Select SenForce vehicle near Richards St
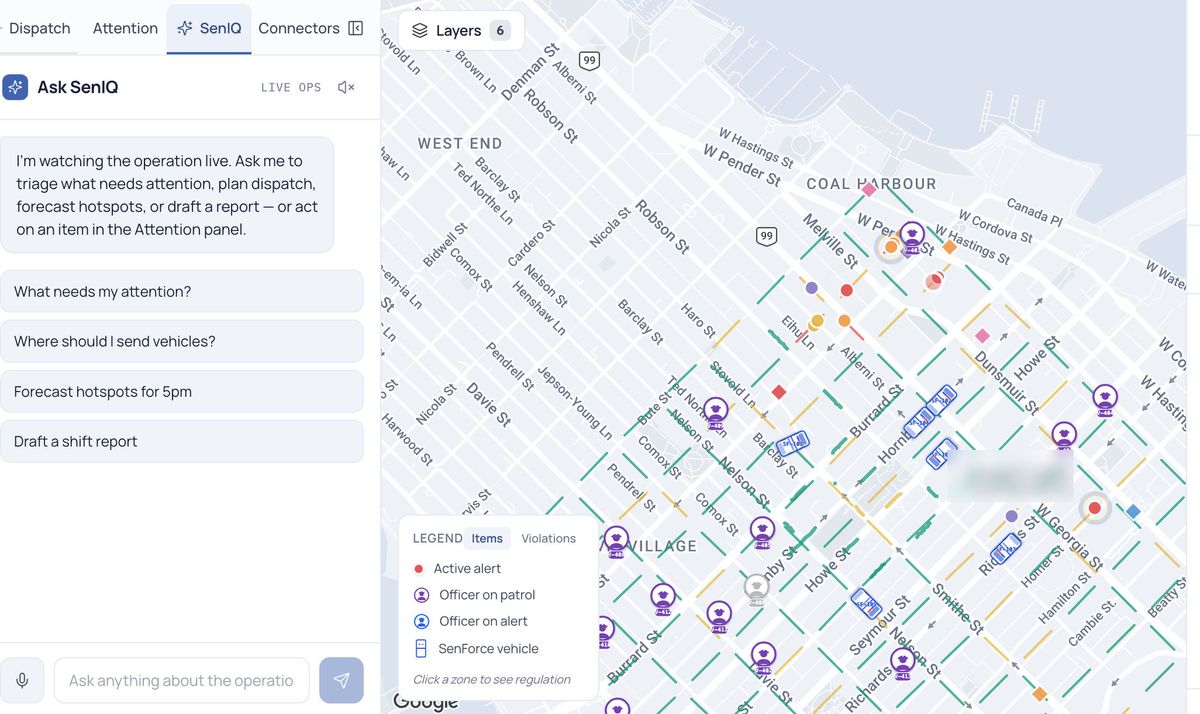The width and height of the screenshot is (1200, 714). pyautogui.click(x=1006, y=548)
